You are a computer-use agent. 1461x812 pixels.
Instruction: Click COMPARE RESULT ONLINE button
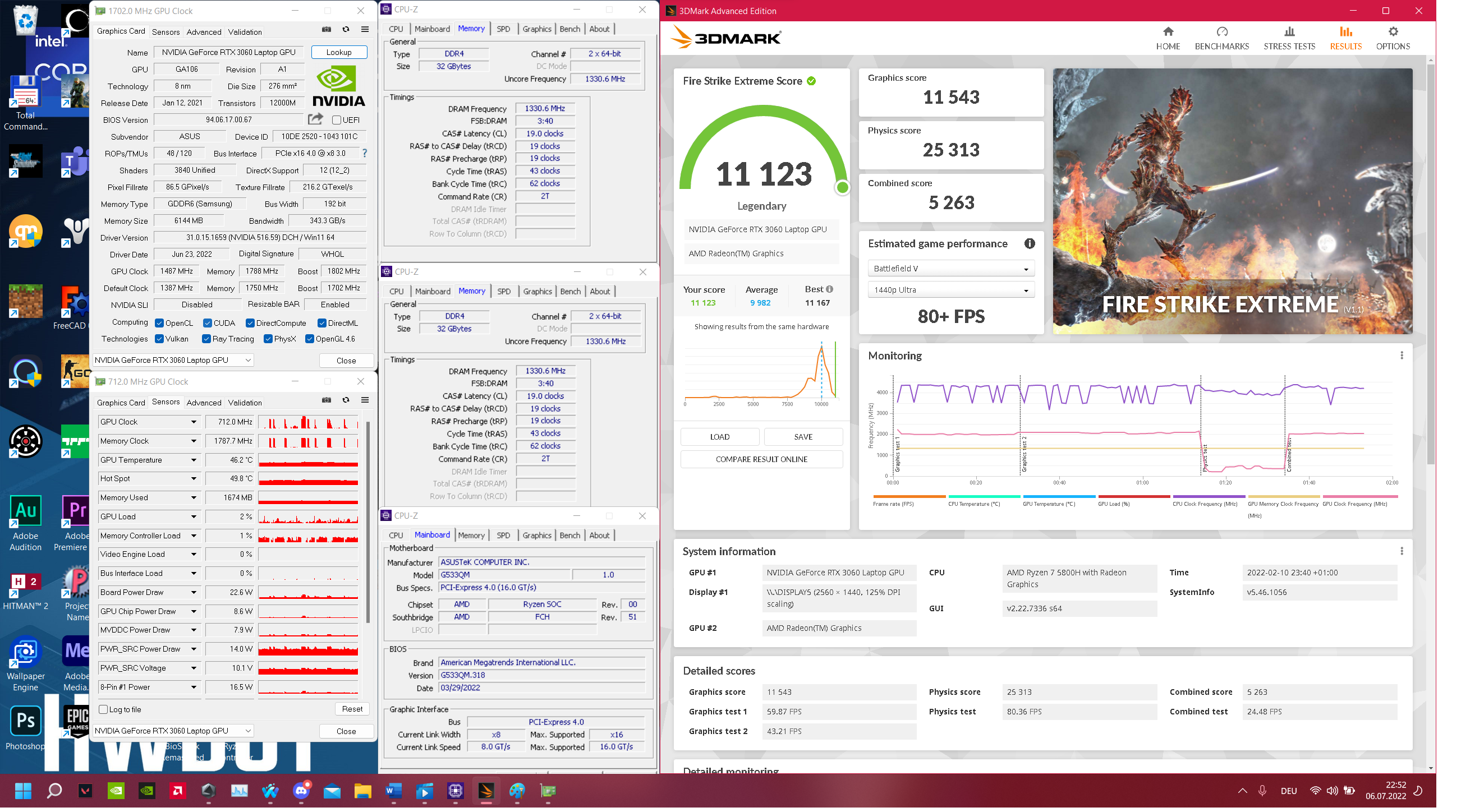click(x=761, y=459)
